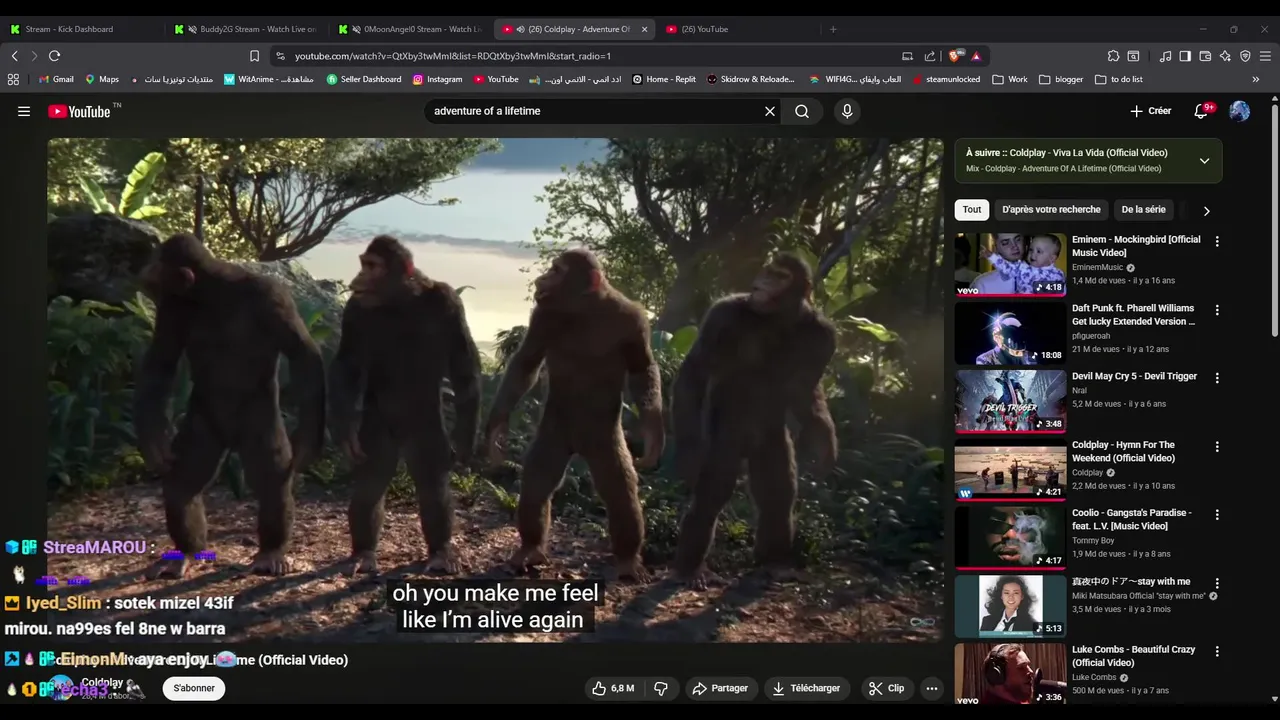Open options for Devil May Cry 5 video

[x=1217, y=378]
